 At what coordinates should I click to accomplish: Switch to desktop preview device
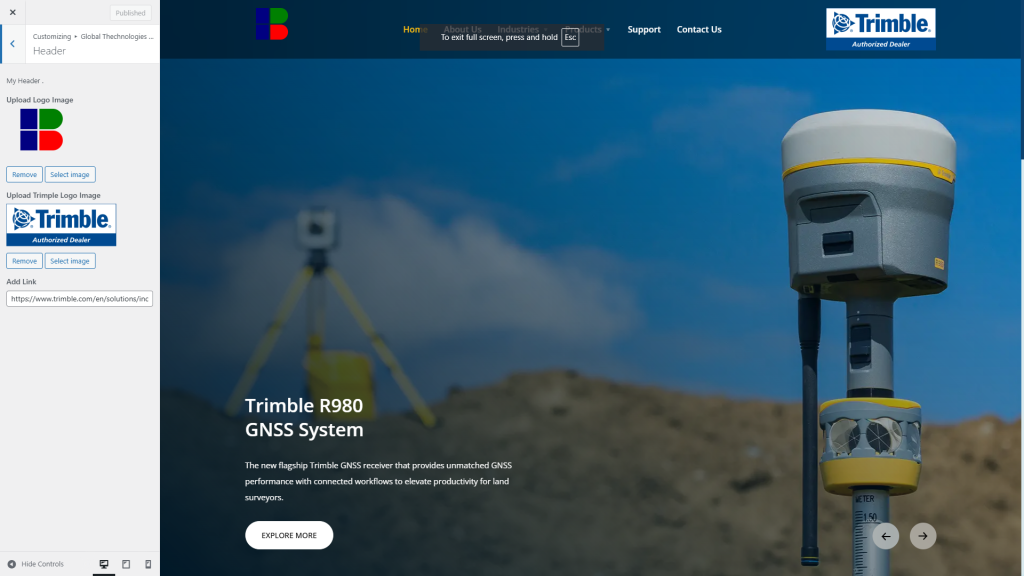tap(104, 564)
